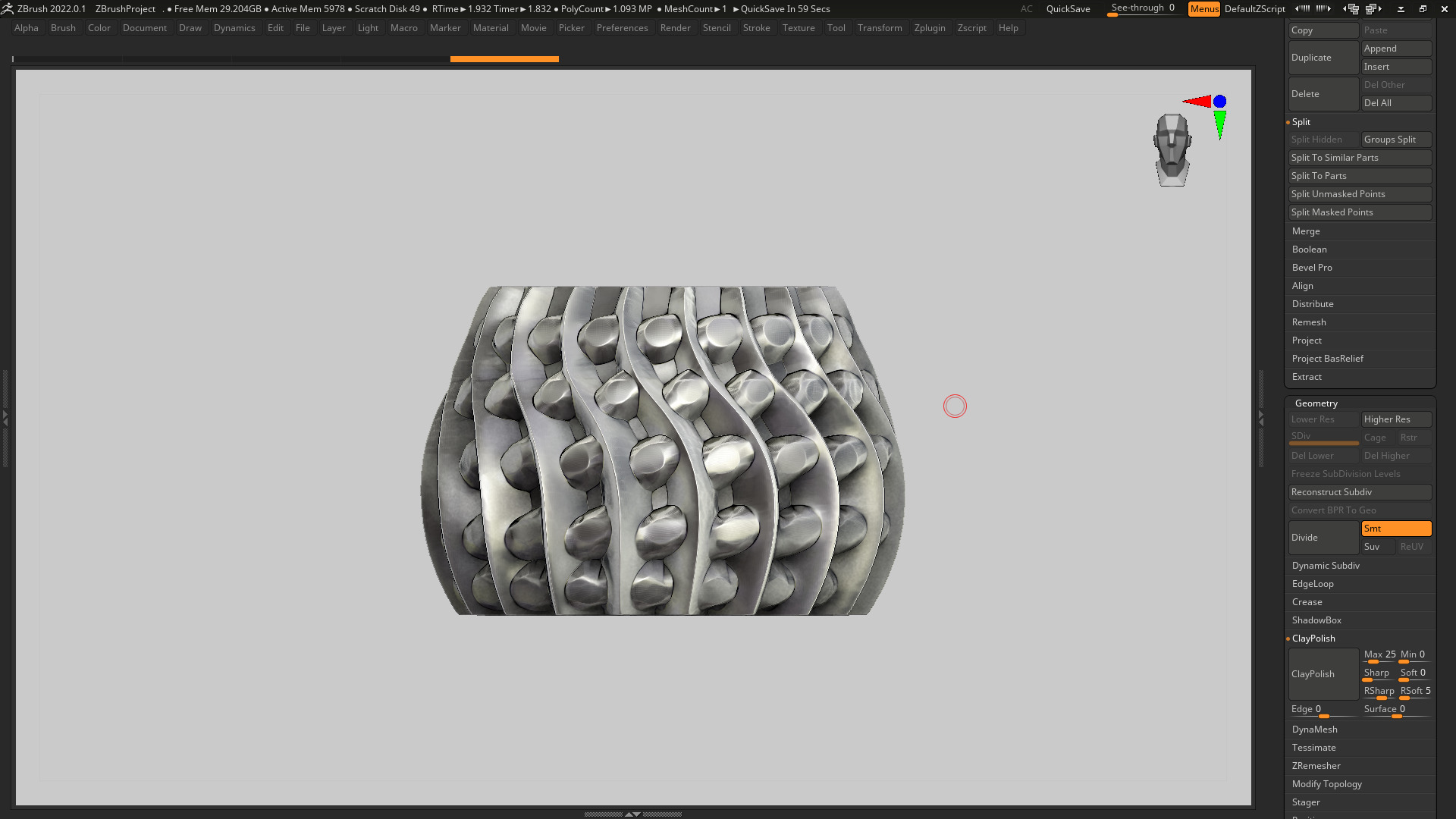
Task: Adjust the ClayPolish Max slider
Action: click(1379, 655)
